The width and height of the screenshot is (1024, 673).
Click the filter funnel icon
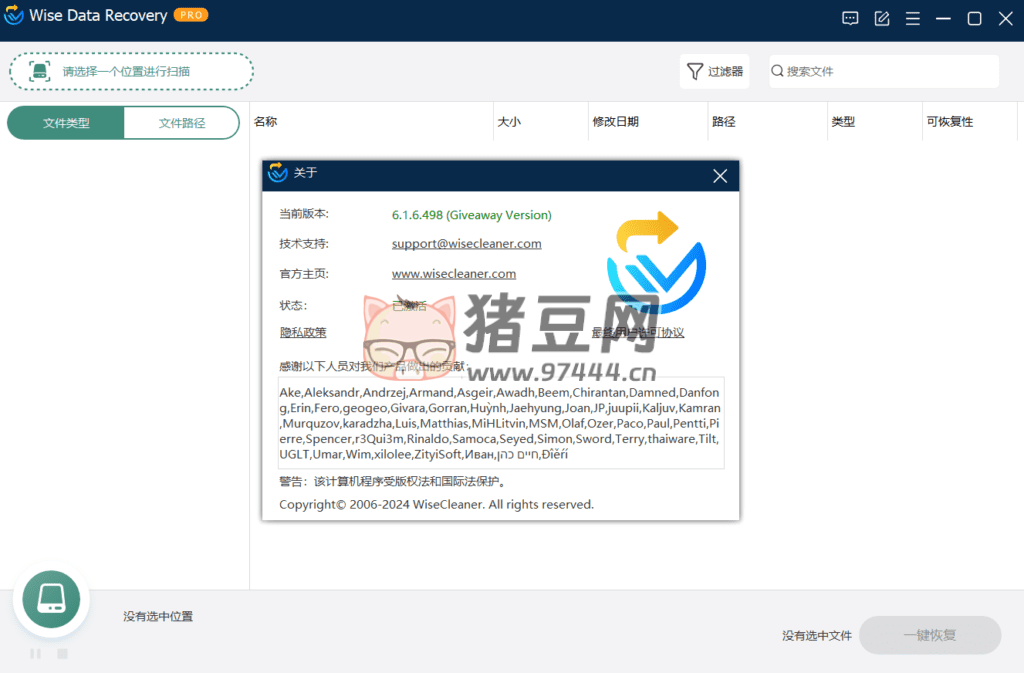[695, 71]
